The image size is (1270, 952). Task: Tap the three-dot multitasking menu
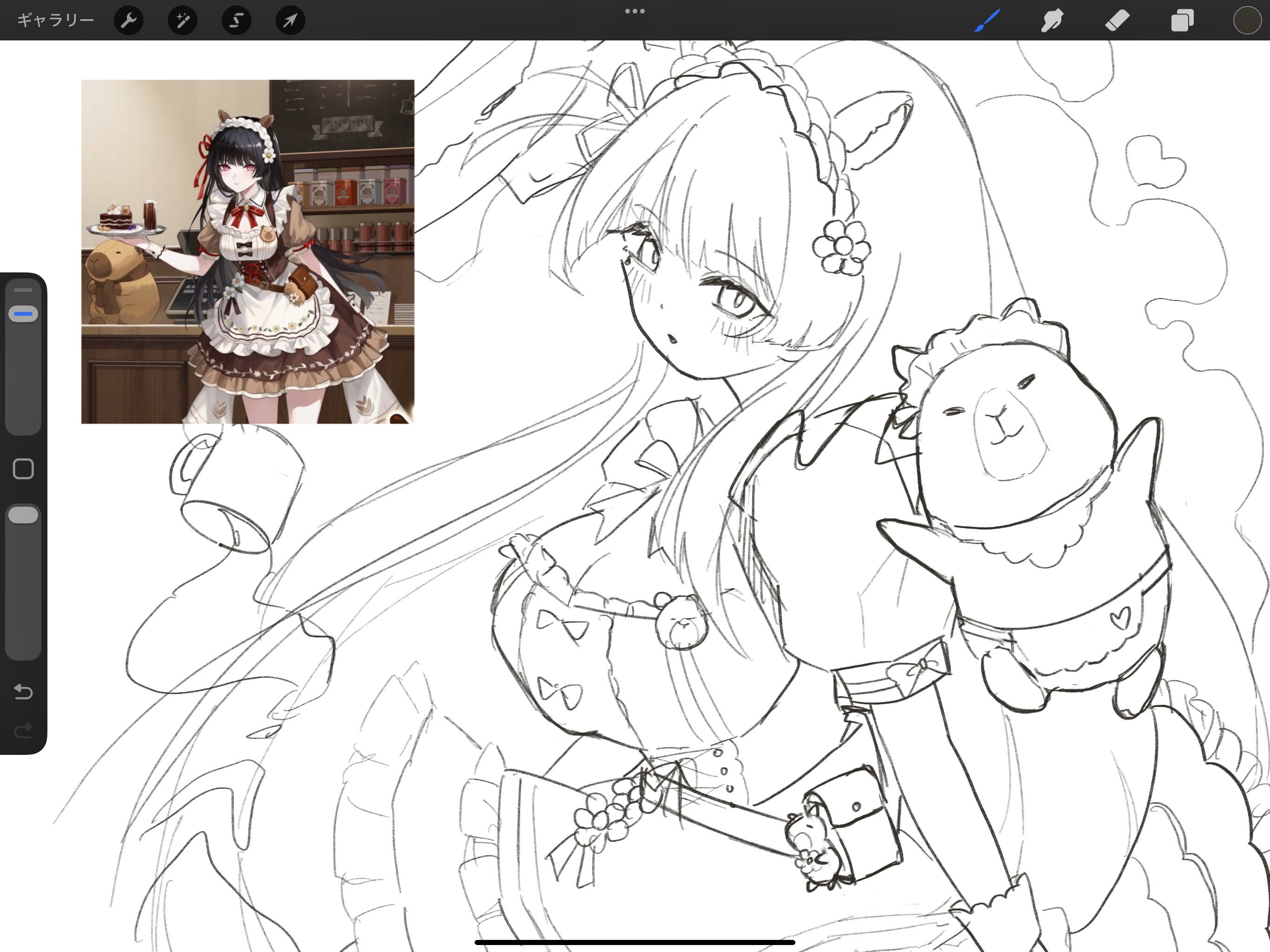pos(635,11)
